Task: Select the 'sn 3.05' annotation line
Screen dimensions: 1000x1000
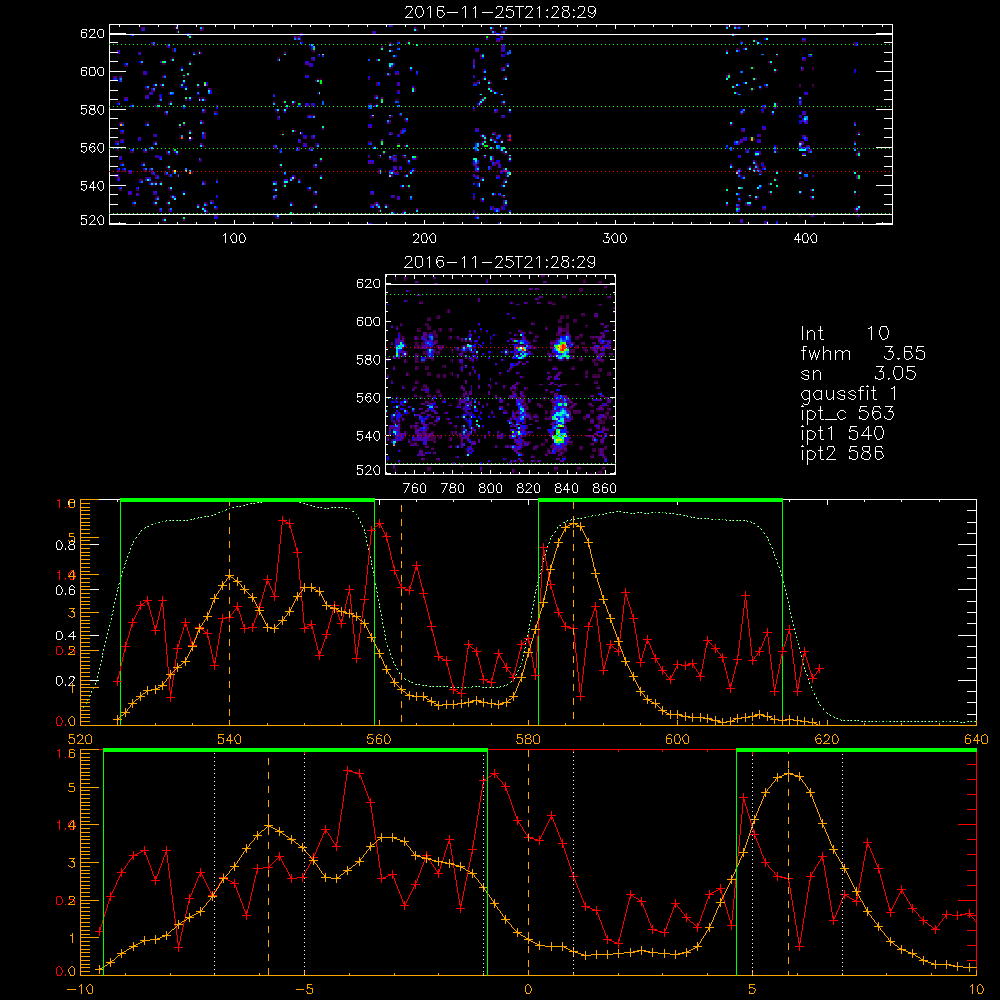Action: 858,374
